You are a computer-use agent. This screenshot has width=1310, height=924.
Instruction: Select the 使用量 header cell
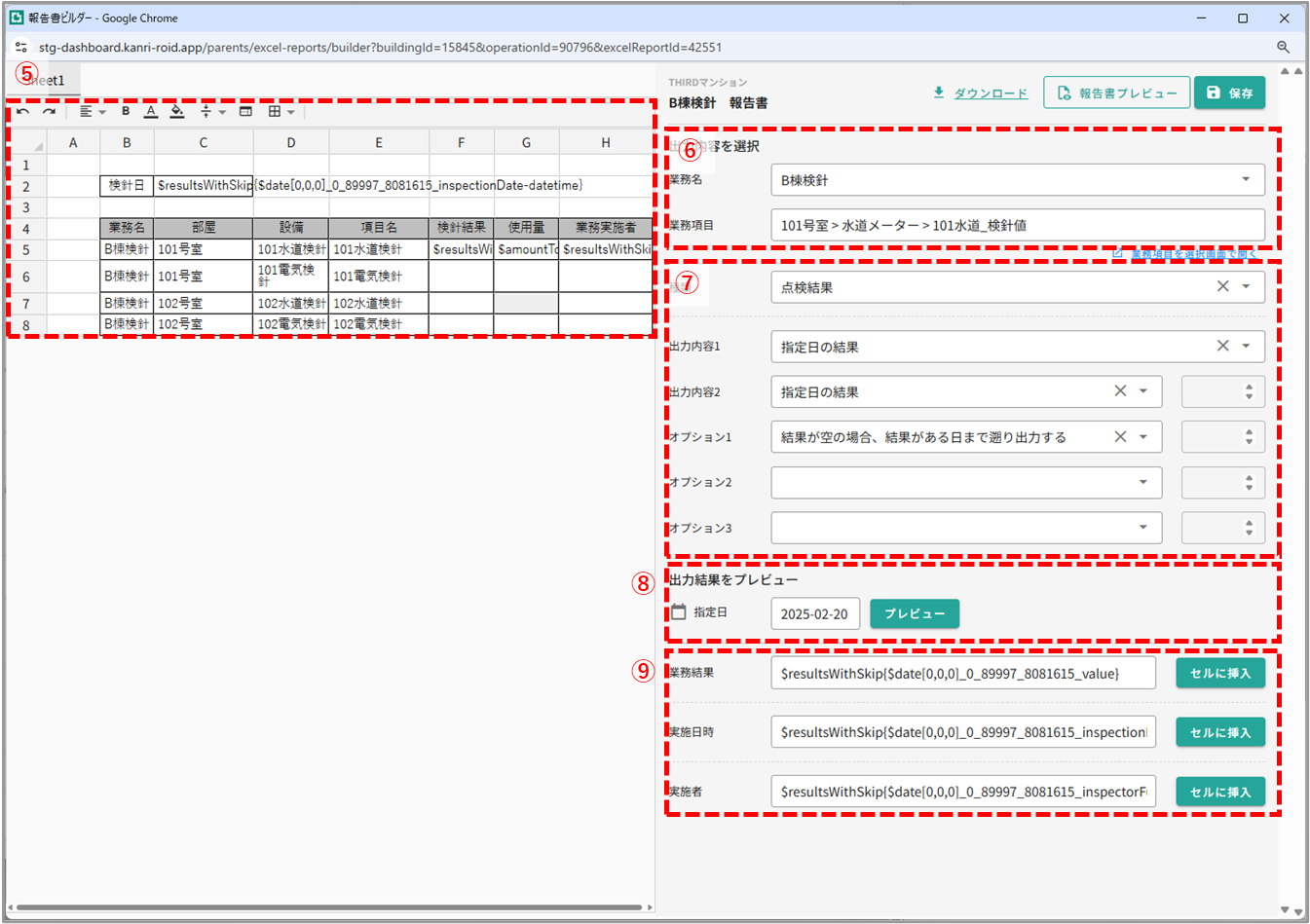pyautogui.click(x=526, y=228)
